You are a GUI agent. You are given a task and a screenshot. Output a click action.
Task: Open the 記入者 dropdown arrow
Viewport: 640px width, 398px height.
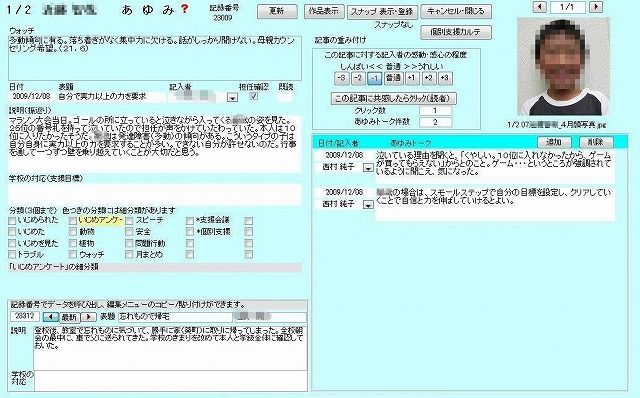coord(232,98)
